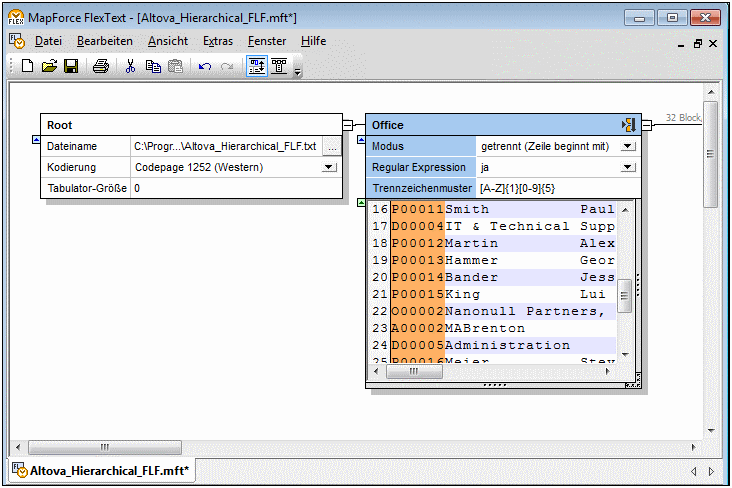Expand the Kodierung codepage dropdown
The image size is (732, 488).
point(329,167)
